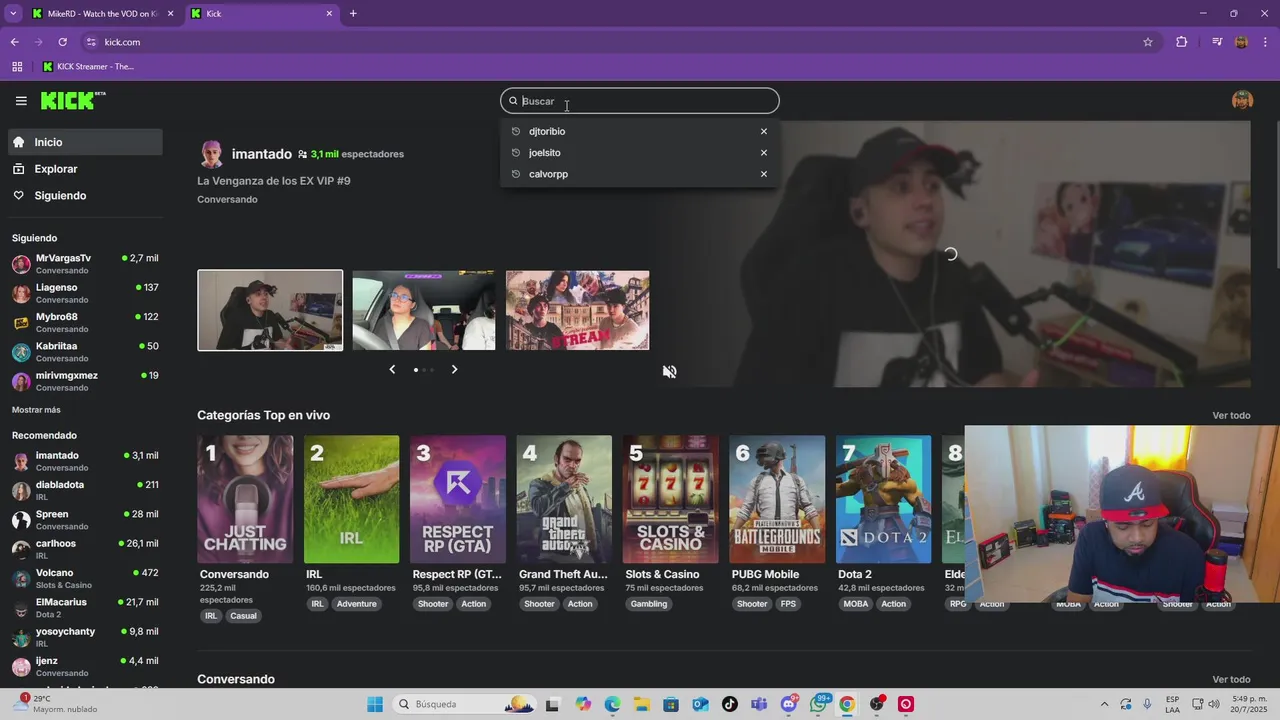Open ElMacarius recommended channel

click(85, 608)
